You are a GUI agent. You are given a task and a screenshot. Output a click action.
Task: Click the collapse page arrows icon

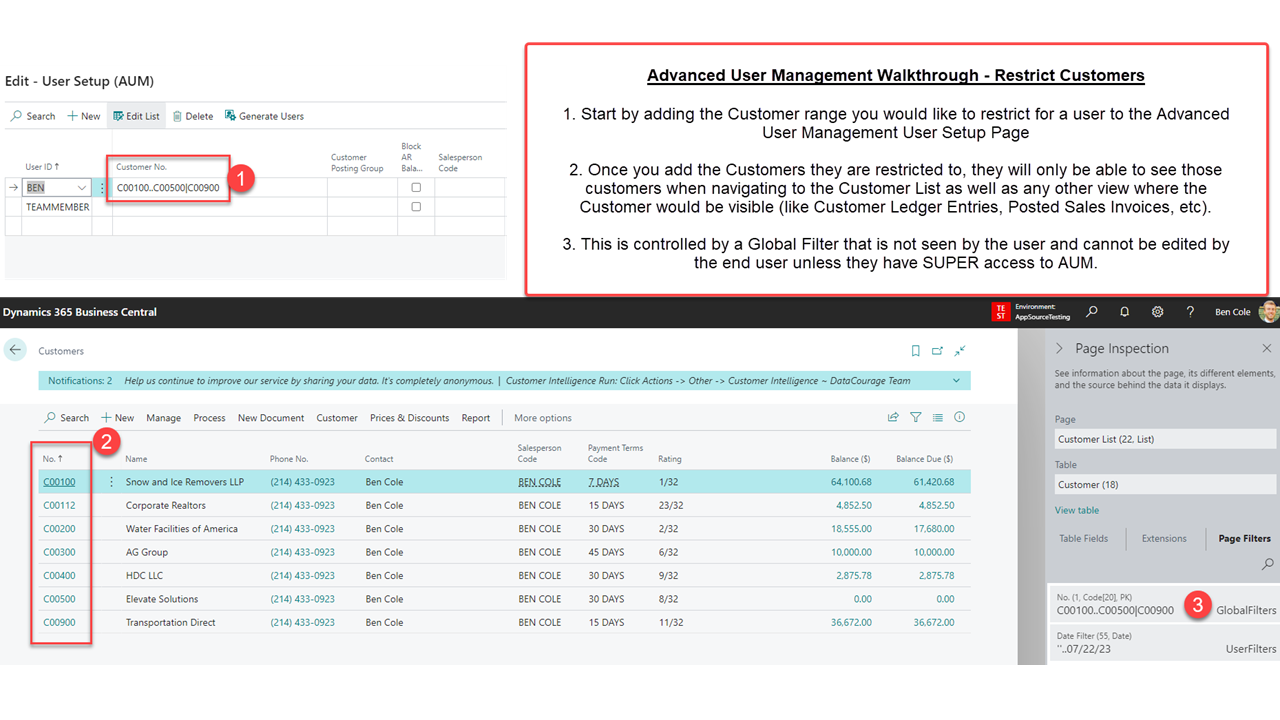(960, 351)
